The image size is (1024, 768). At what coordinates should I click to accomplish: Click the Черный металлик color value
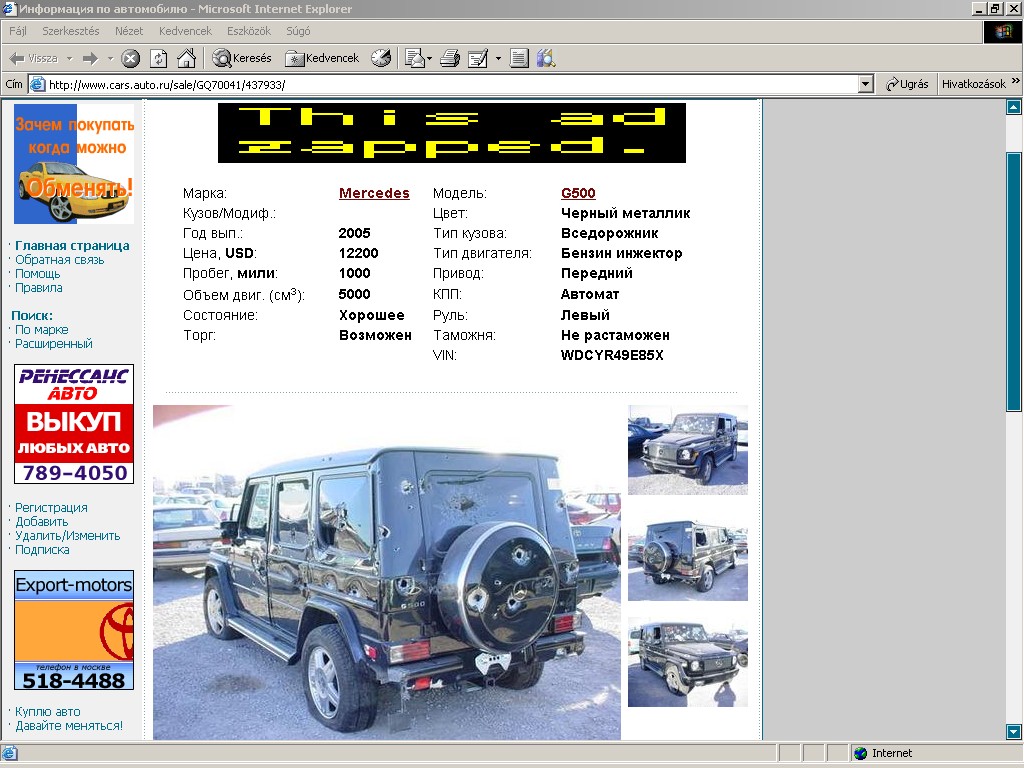tap(626, 214)
